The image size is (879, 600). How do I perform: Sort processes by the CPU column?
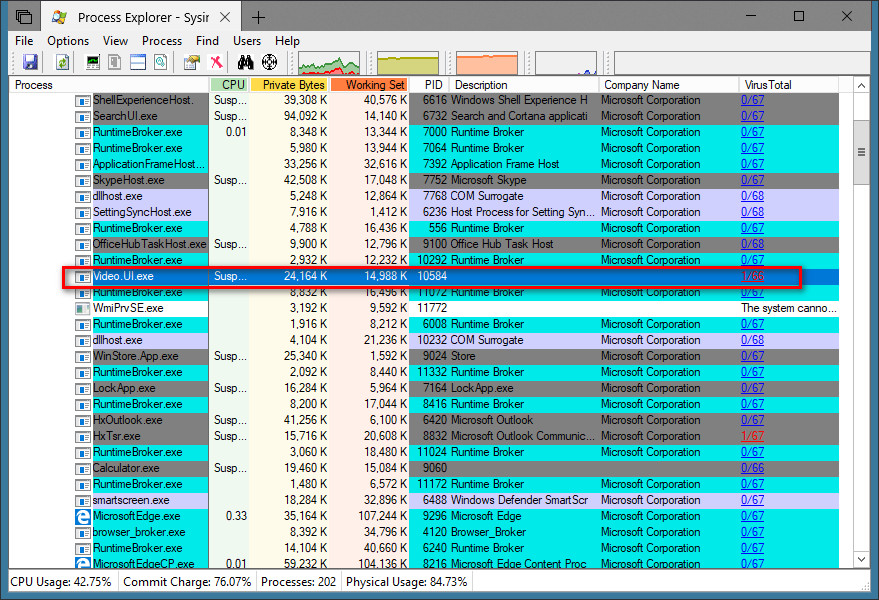click(x=229, y=84)
